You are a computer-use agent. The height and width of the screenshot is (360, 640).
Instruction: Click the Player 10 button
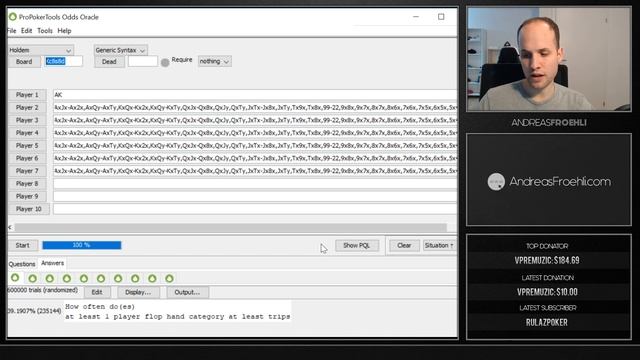pos(29,209)
